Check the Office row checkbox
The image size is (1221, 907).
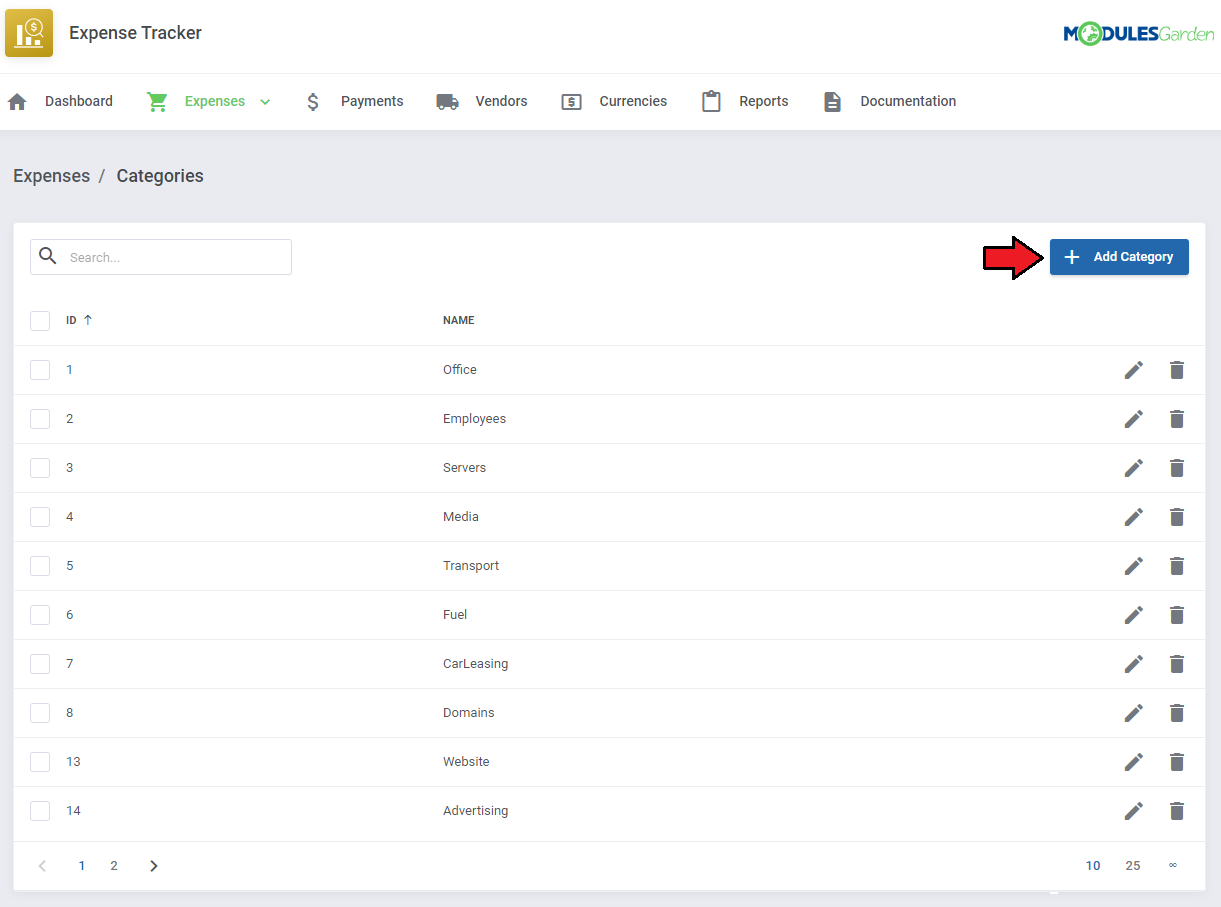point(40,370)
